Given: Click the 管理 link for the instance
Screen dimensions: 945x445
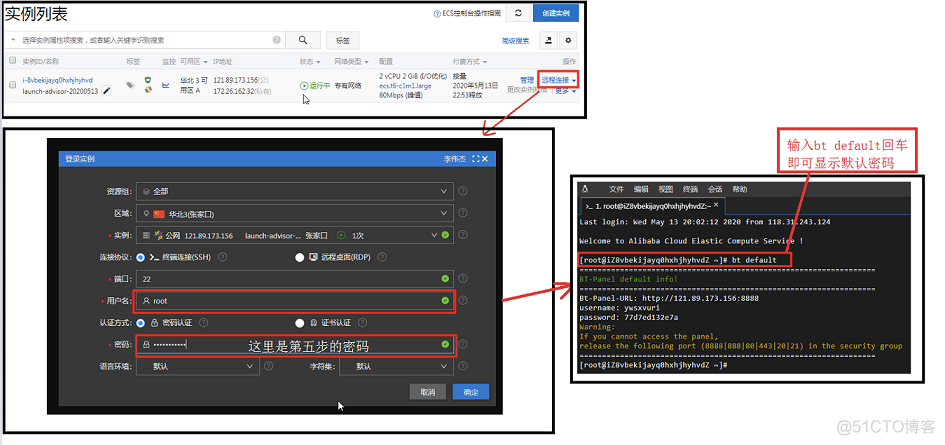Looking at the screenshot, I should tap(527, 80).
